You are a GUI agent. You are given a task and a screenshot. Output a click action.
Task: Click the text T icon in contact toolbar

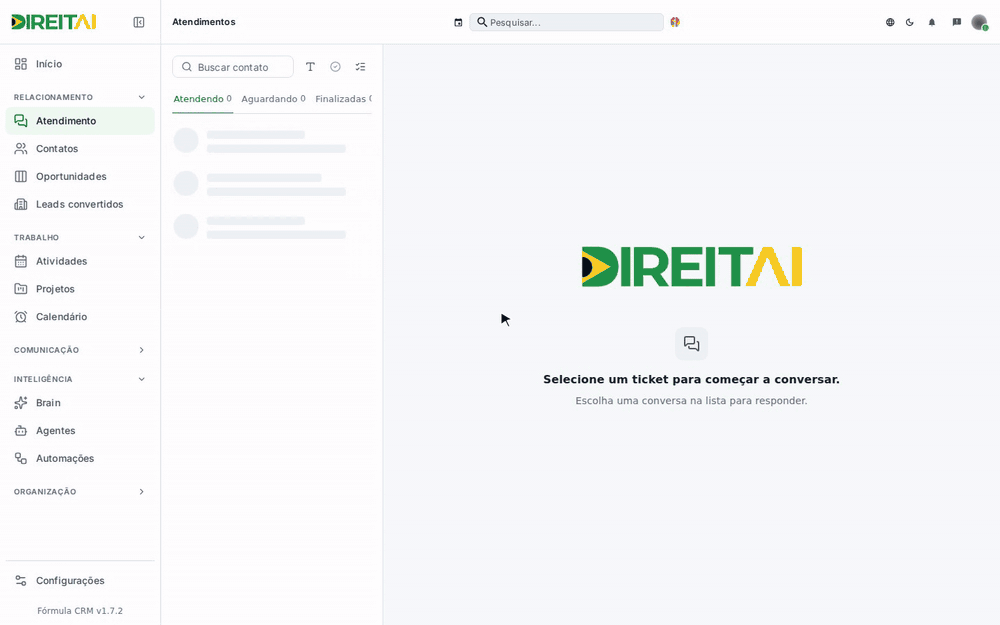tap(310, 67)
